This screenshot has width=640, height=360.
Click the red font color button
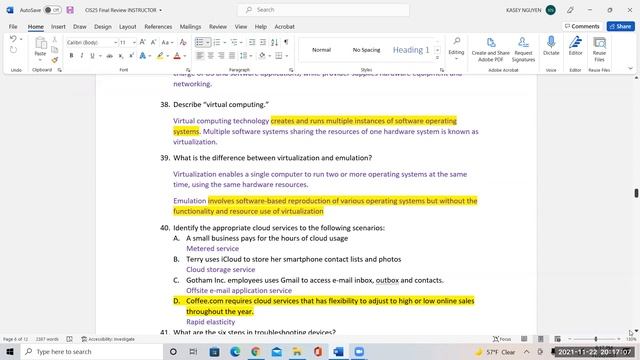pyautogui.click(x=177, y=56)
